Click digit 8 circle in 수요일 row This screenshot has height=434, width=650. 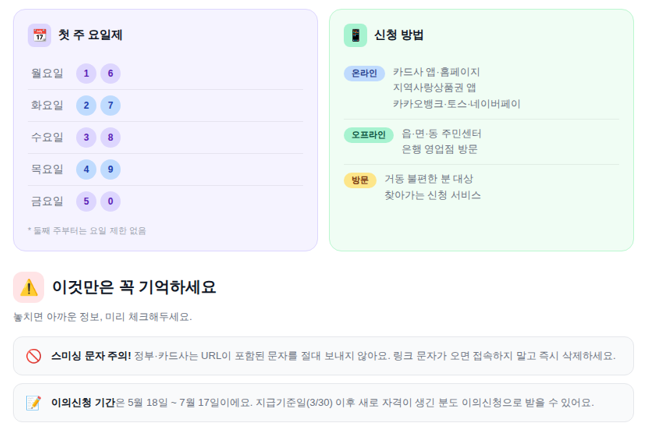click(111, 137)
